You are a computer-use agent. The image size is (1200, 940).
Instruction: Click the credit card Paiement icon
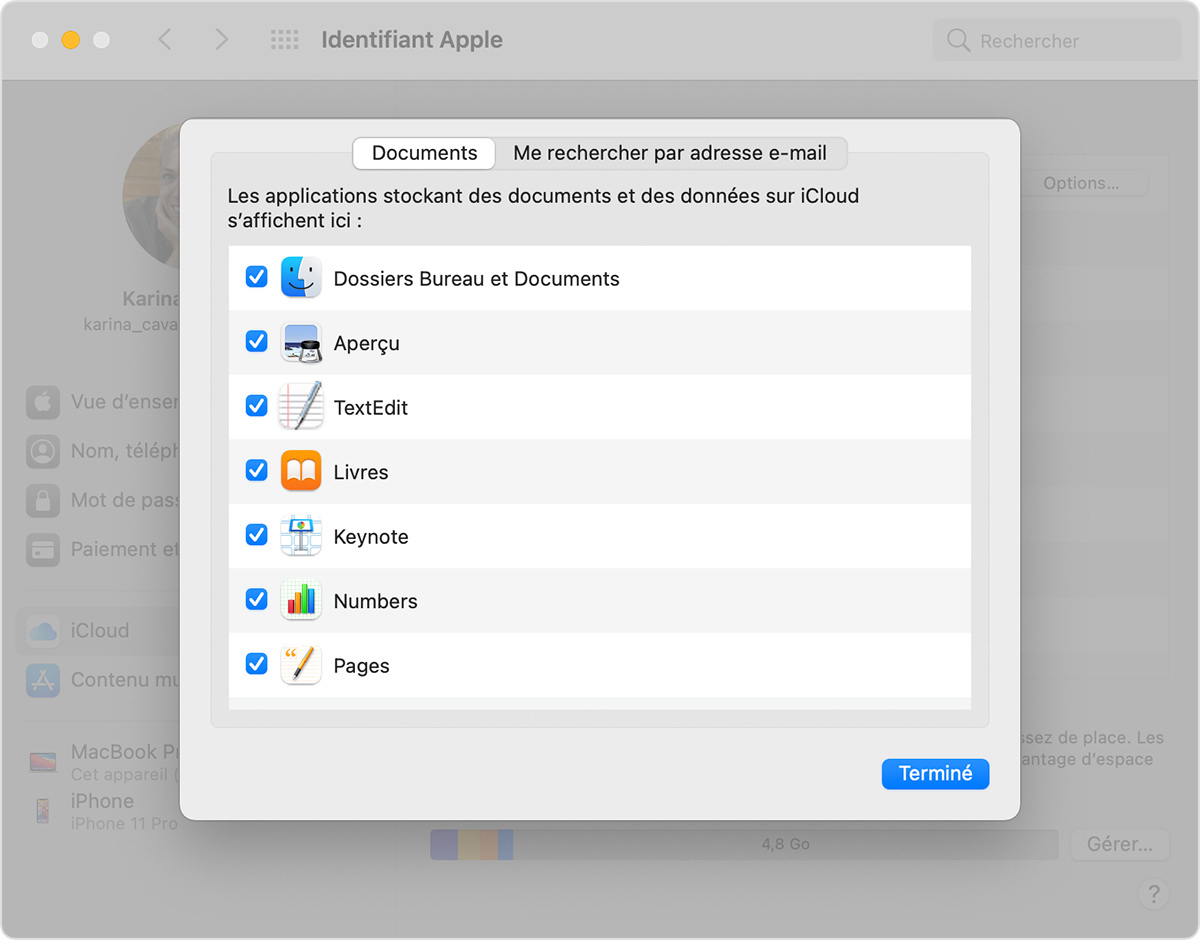coord(42,550)
